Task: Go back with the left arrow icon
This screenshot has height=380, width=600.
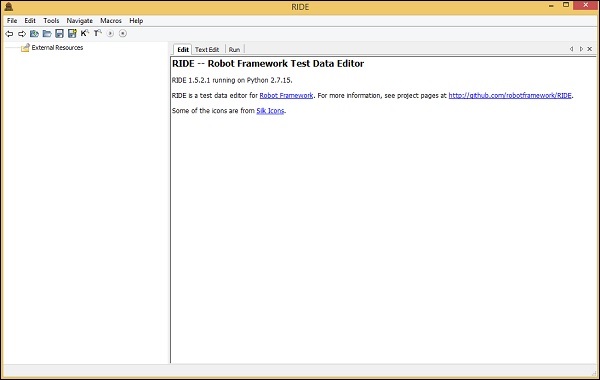Action: coord(9,34)
